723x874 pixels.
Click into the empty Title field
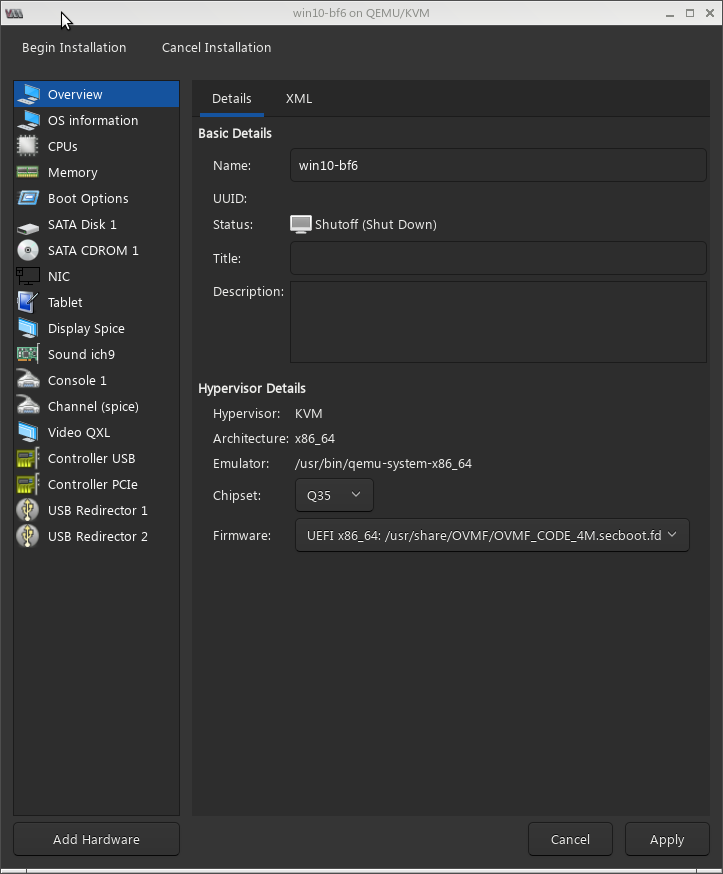498,258
